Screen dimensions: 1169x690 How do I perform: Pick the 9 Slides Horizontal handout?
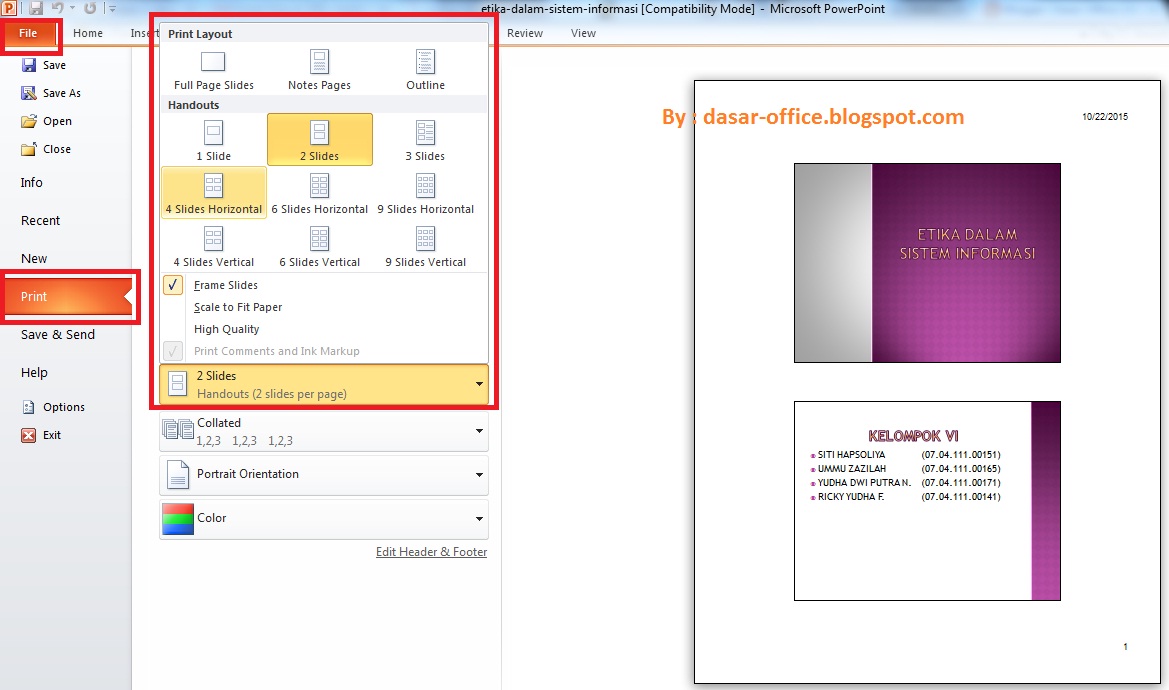425,192
